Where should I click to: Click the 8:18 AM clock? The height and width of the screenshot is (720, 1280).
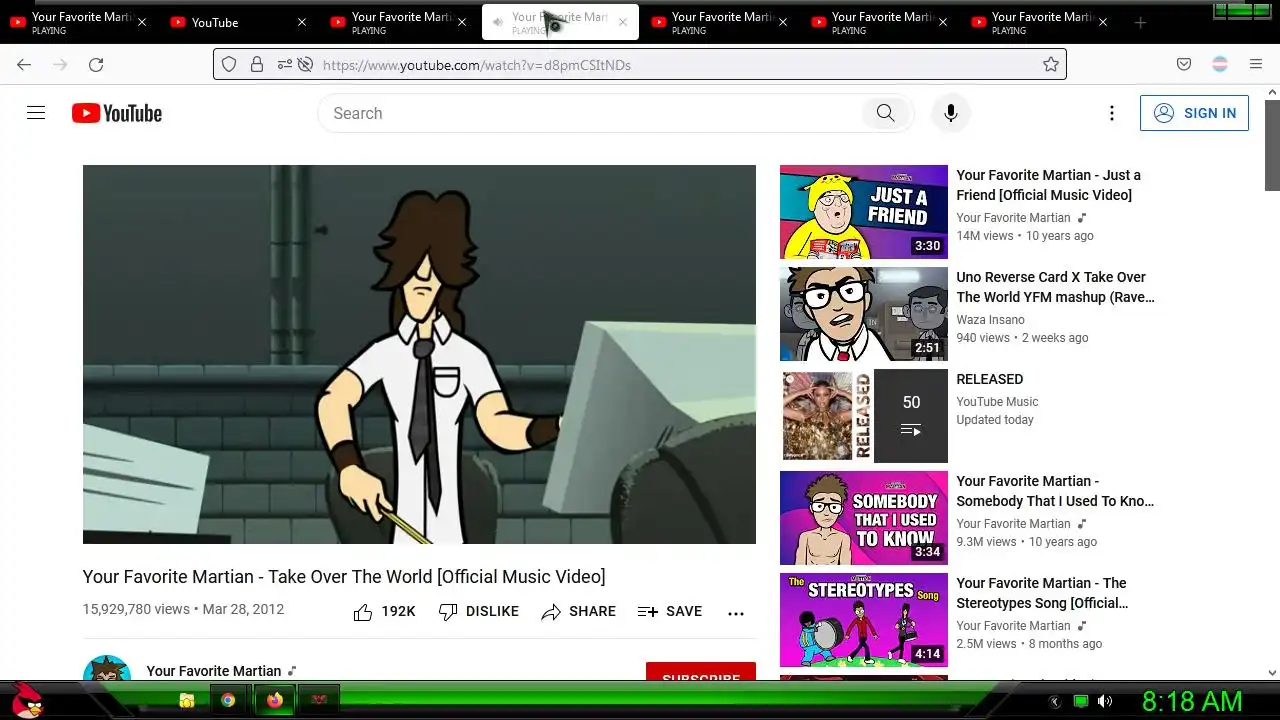click(x=1192, y=701)
